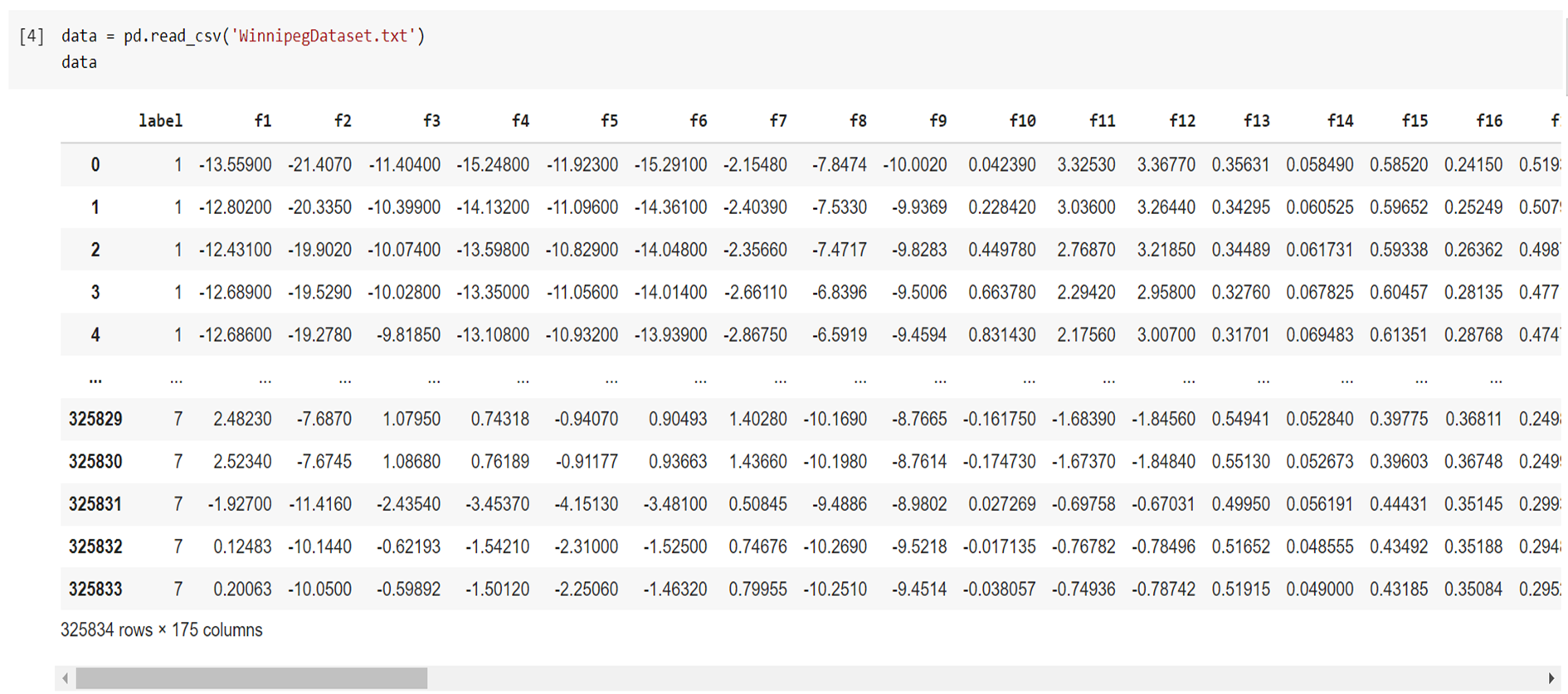Select row index 325833
1568x694 pixels.
[95, 590]
